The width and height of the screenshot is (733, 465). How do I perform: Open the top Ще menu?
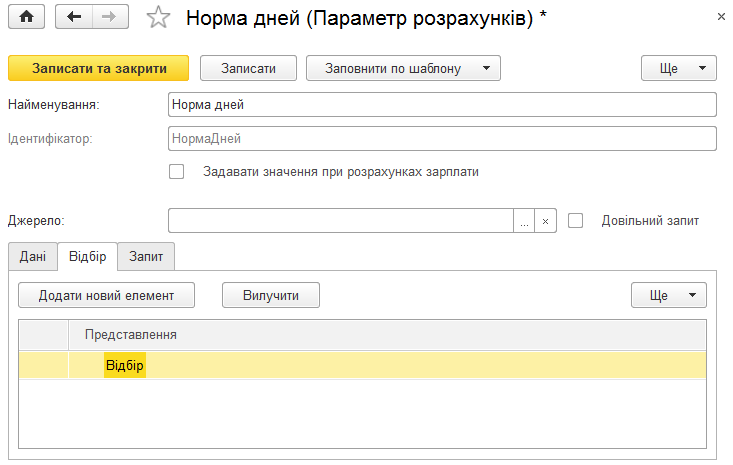pyautogui.click(x=678, y=68)
